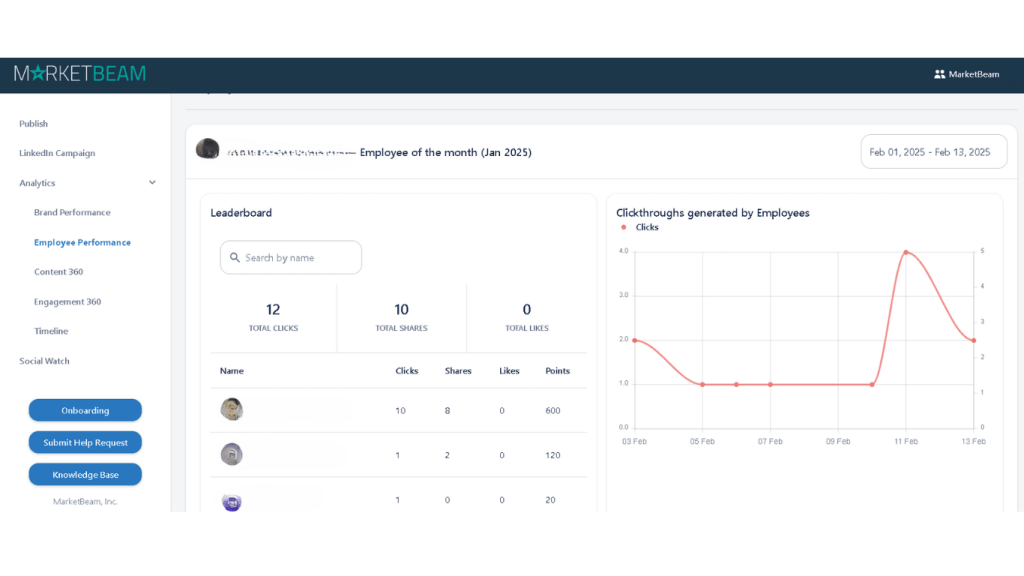Open the Publish menu item
The height and width of the screenshot is (576, 1024).
point(34,124)
